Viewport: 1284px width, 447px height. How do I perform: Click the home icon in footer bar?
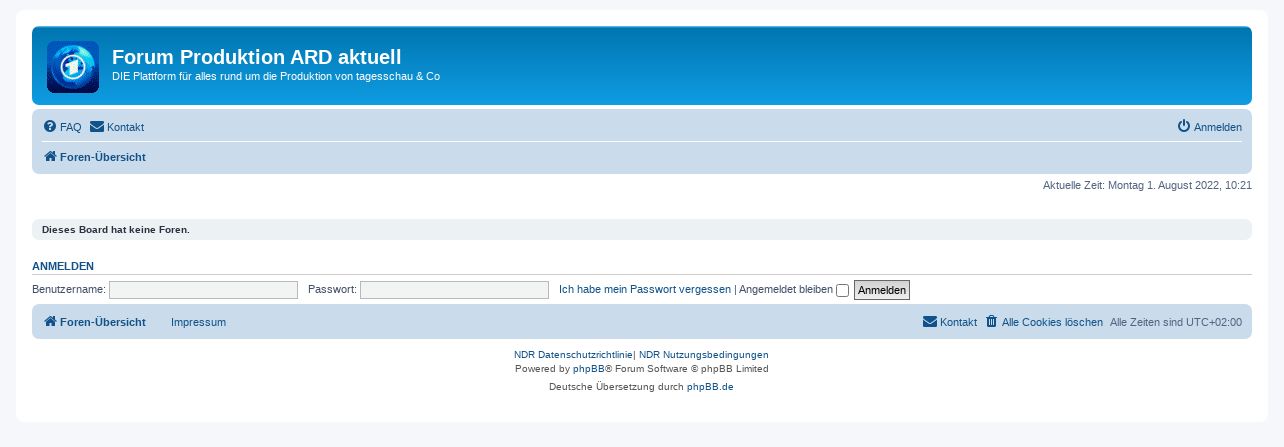(x=50, y=322)
